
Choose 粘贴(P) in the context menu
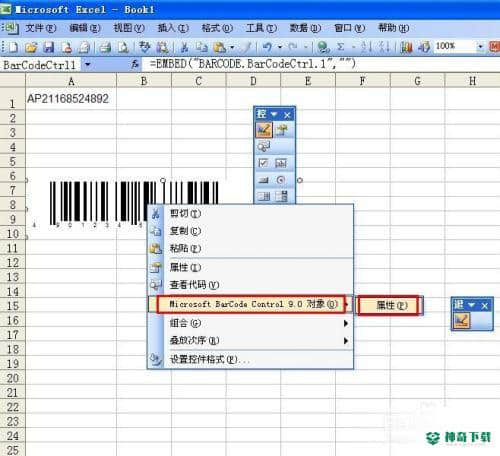pyautogui.click(x=250, y=248)
